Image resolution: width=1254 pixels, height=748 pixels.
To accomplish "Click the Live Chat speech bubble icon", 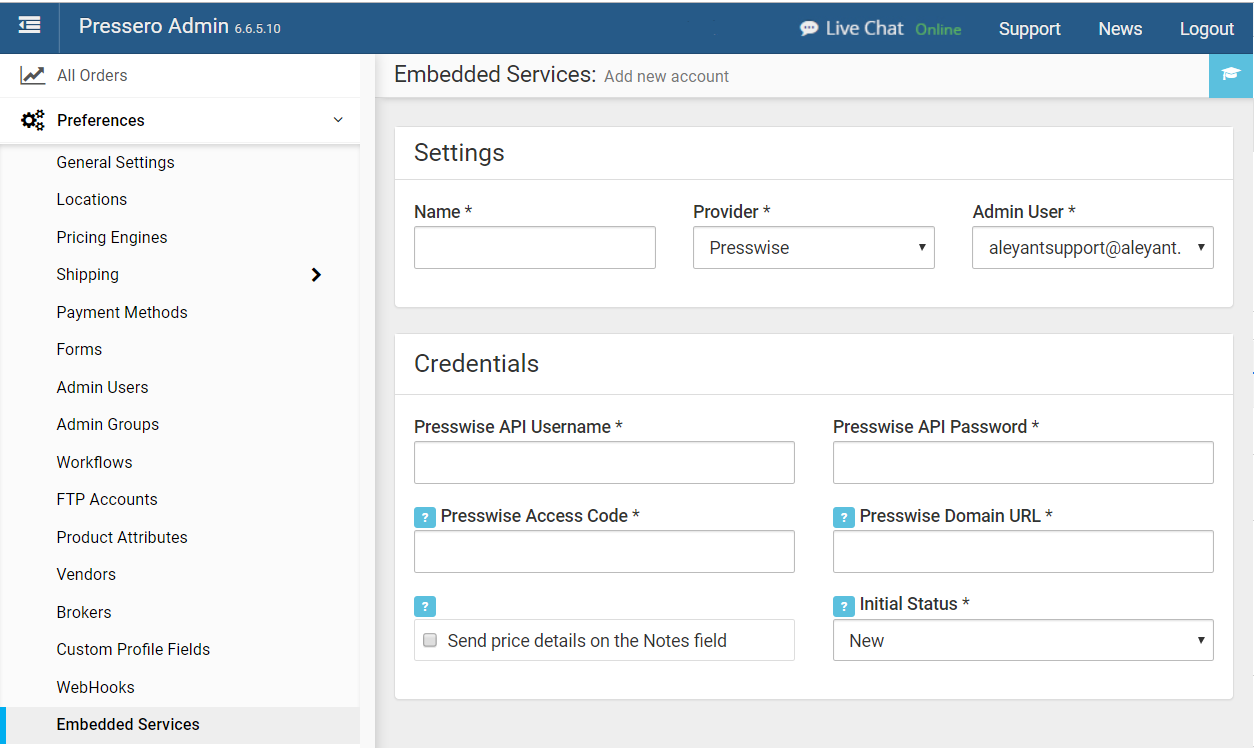I will (809, 29).
